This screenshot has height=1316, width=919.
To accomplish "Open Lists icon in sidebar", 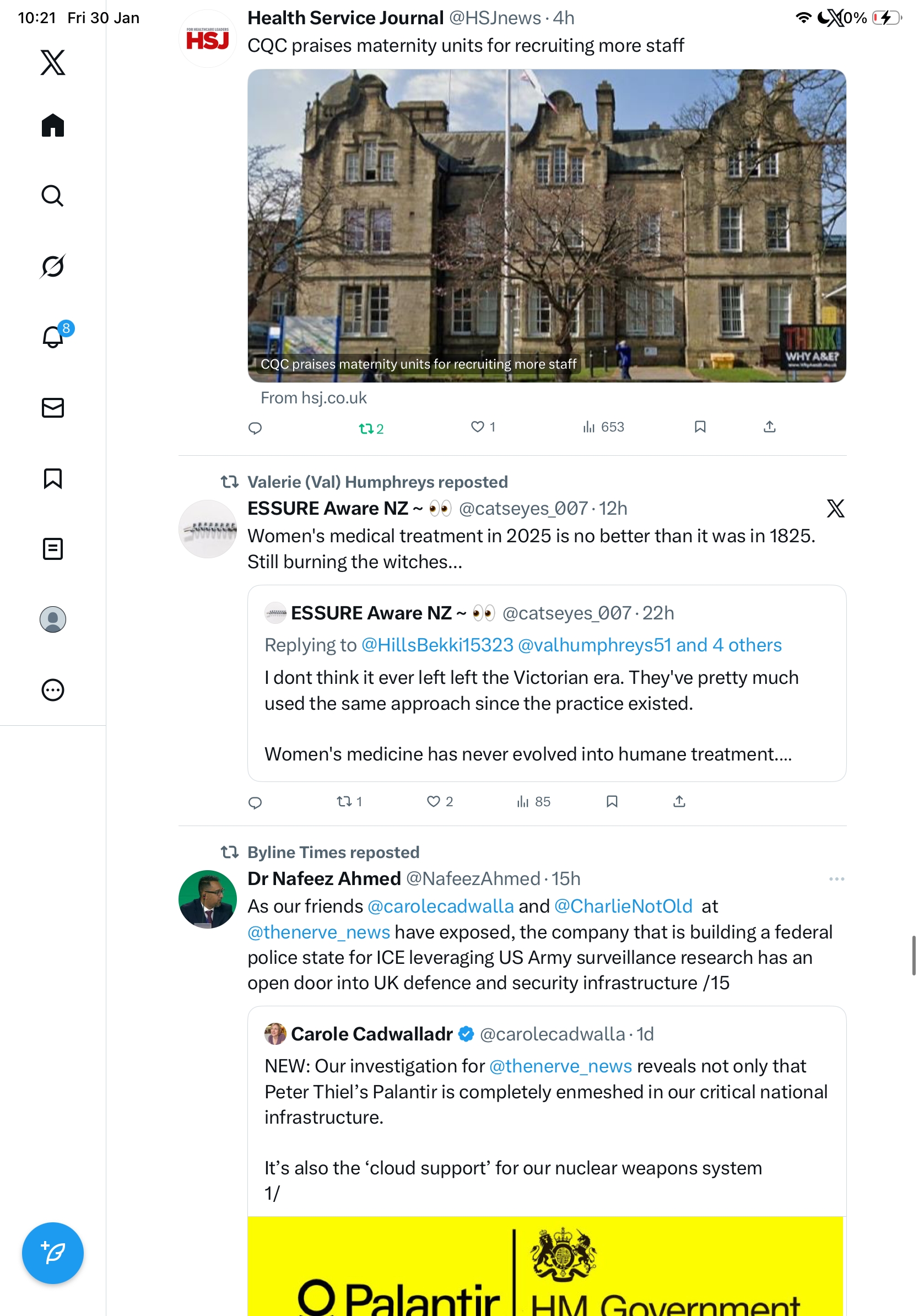I will (53, 548).
